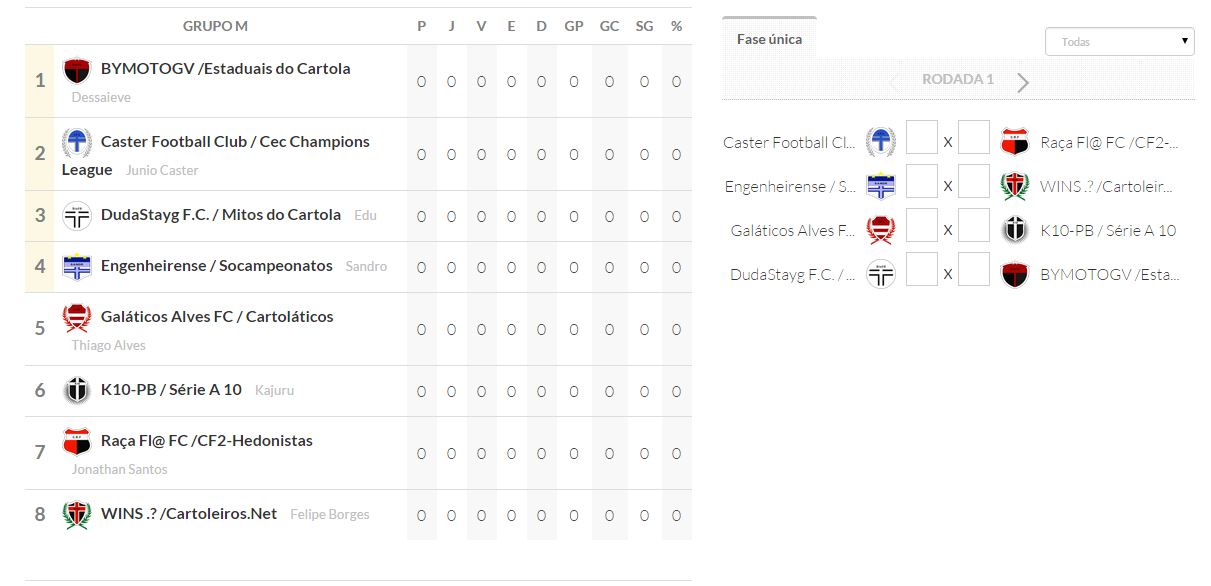
Task: Open WINS .? /Cartoleiros.Net team link
Action: pos(189,514)
